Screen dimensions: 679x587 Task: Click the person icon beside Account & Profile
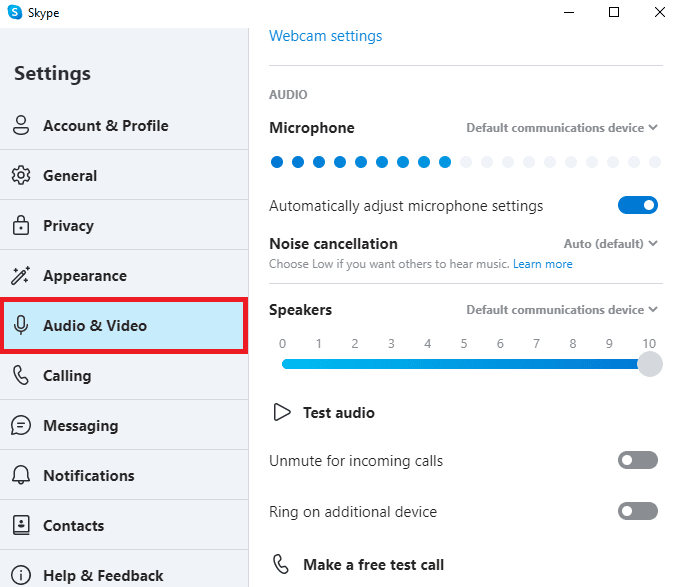pos(21,126)
